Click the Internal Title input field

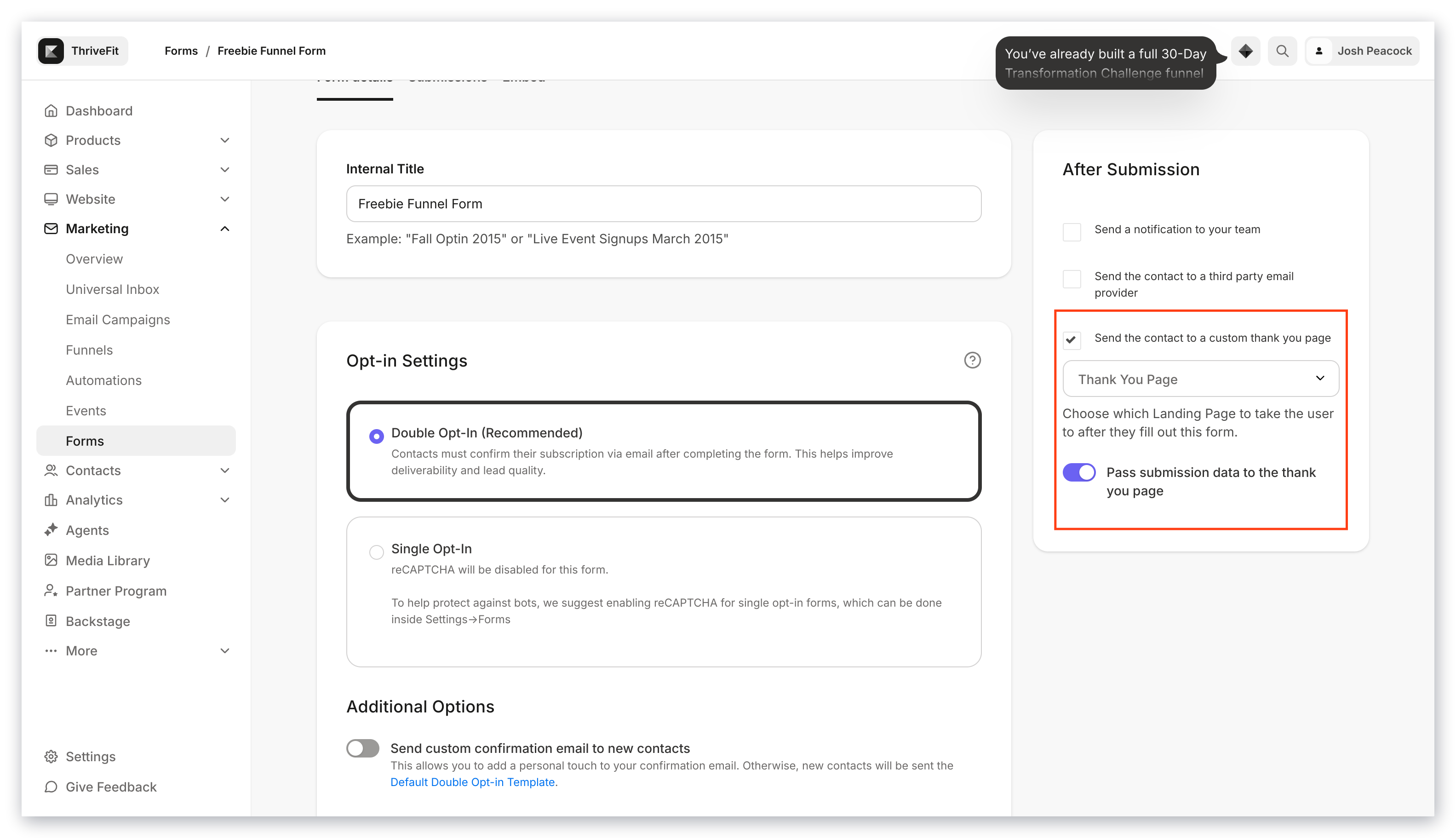(664, 204)
